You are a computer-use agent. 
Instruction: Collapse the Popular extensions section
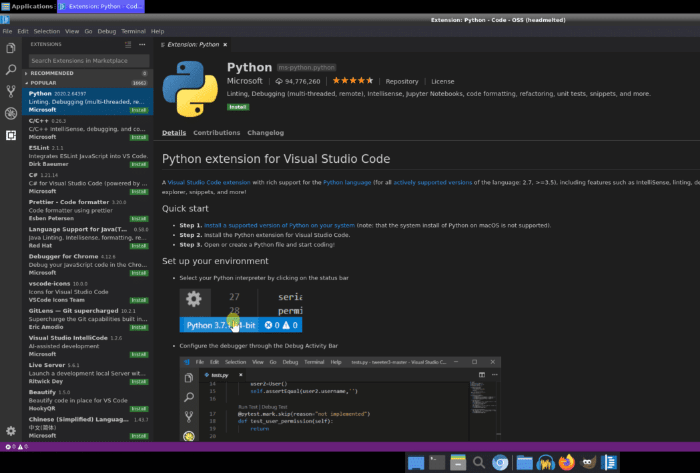tap(87, 83)
